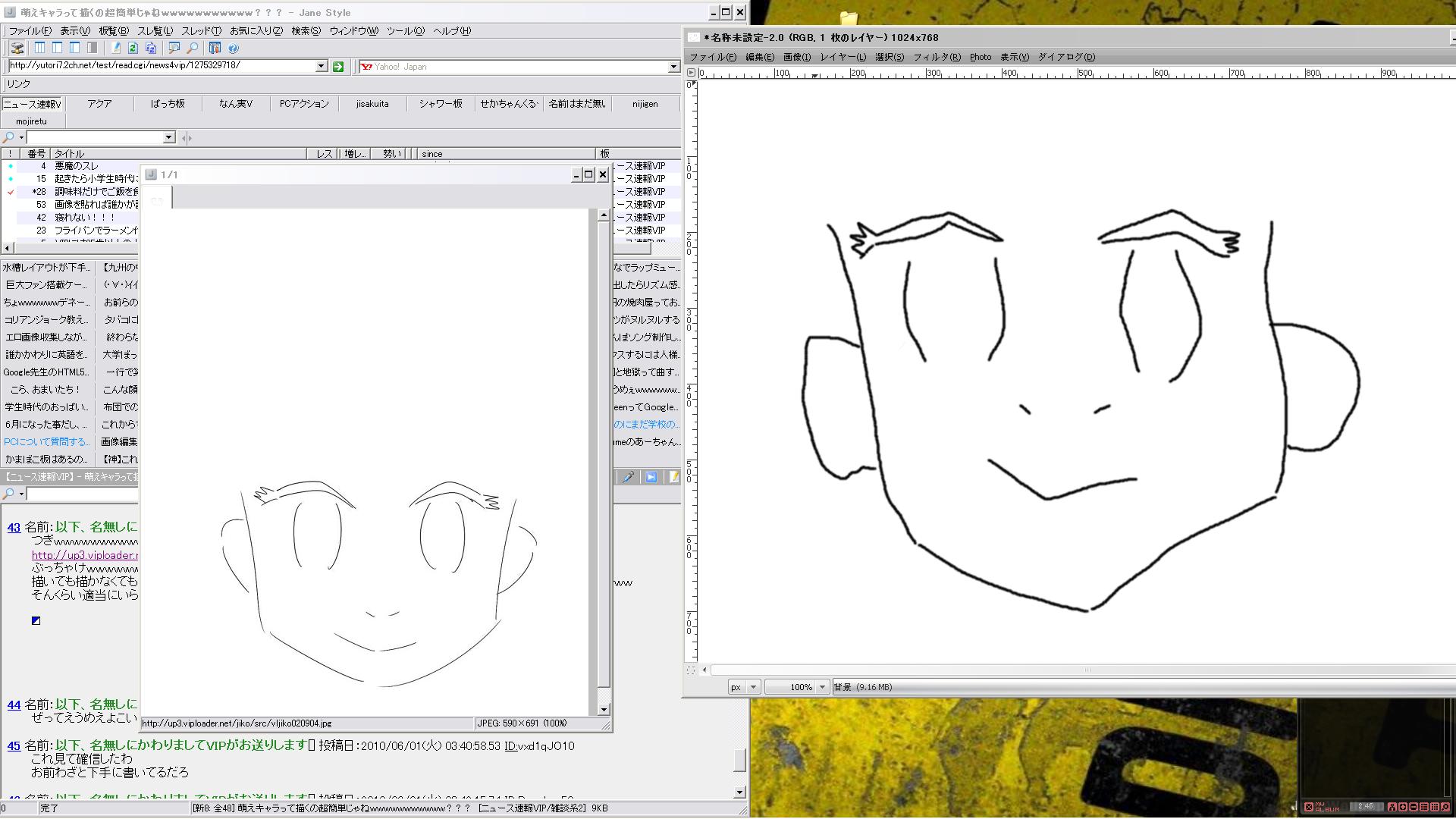Image resolution: width=1456 pixels, height=819 pixels.
Task: Open the up3.viploader link in post 43
Action: (84, 555)
